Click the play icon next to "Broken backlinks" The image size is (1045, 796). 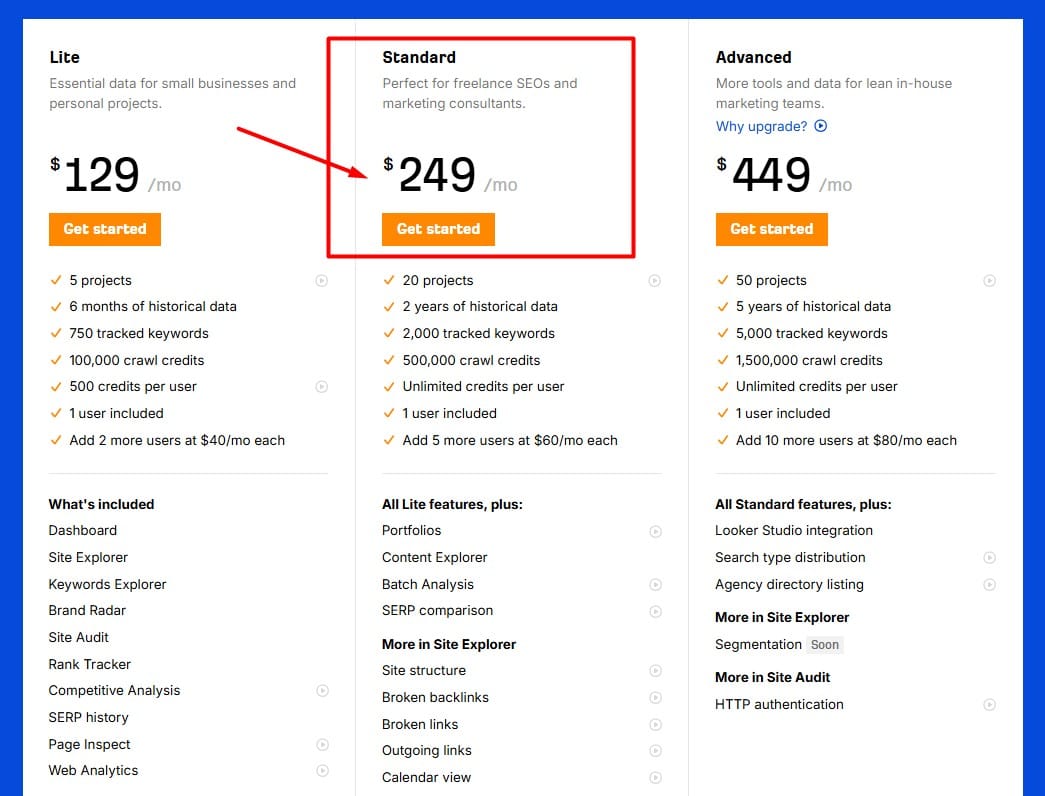tap(656, 697)
